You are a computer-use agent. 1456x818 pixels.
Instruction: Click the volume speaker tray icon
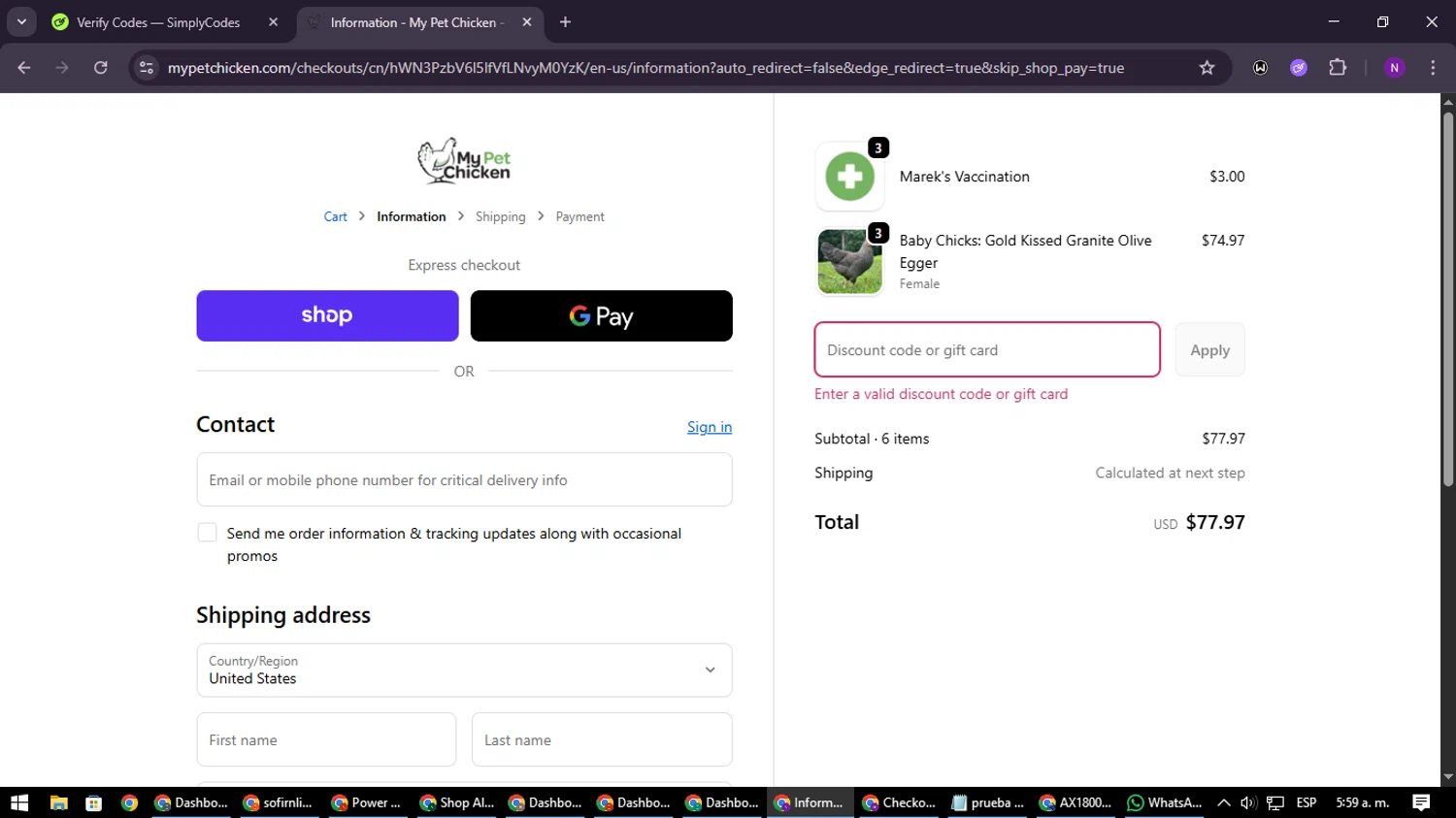[x=1248, y=802]
